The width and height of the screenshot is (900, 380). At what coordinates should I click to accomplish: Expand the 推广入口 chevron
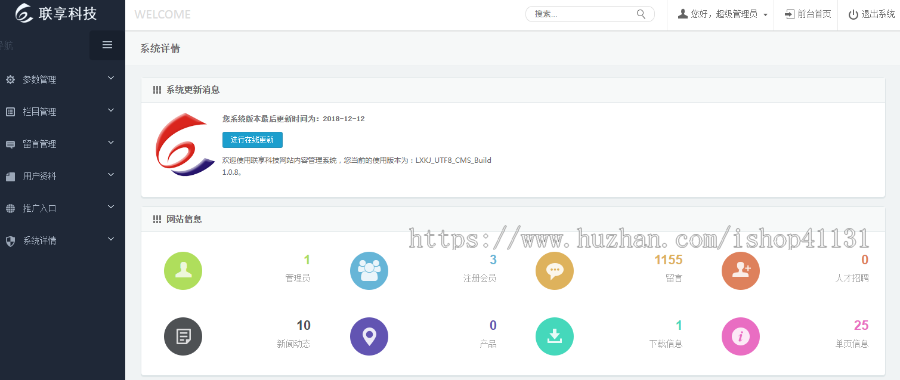(x=111, y=207)
